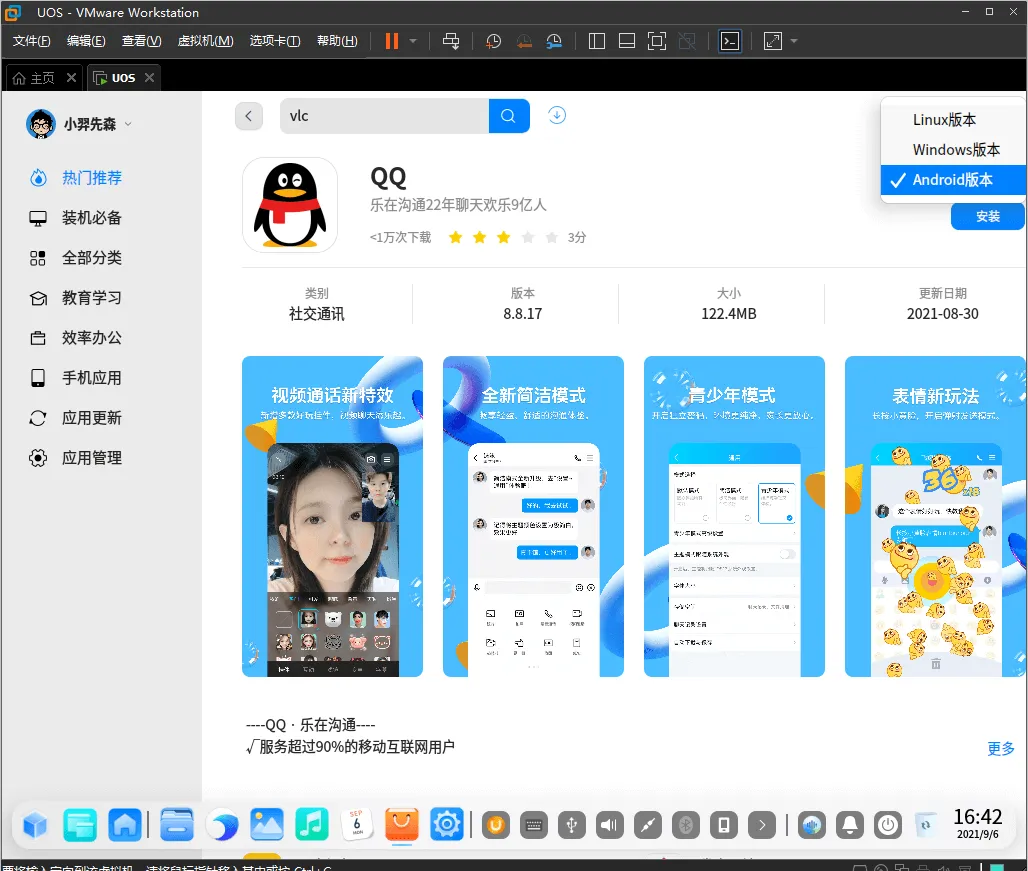The image size is (1028, 871).
Task: Click the app store bag dock icon
Action: 402,825
